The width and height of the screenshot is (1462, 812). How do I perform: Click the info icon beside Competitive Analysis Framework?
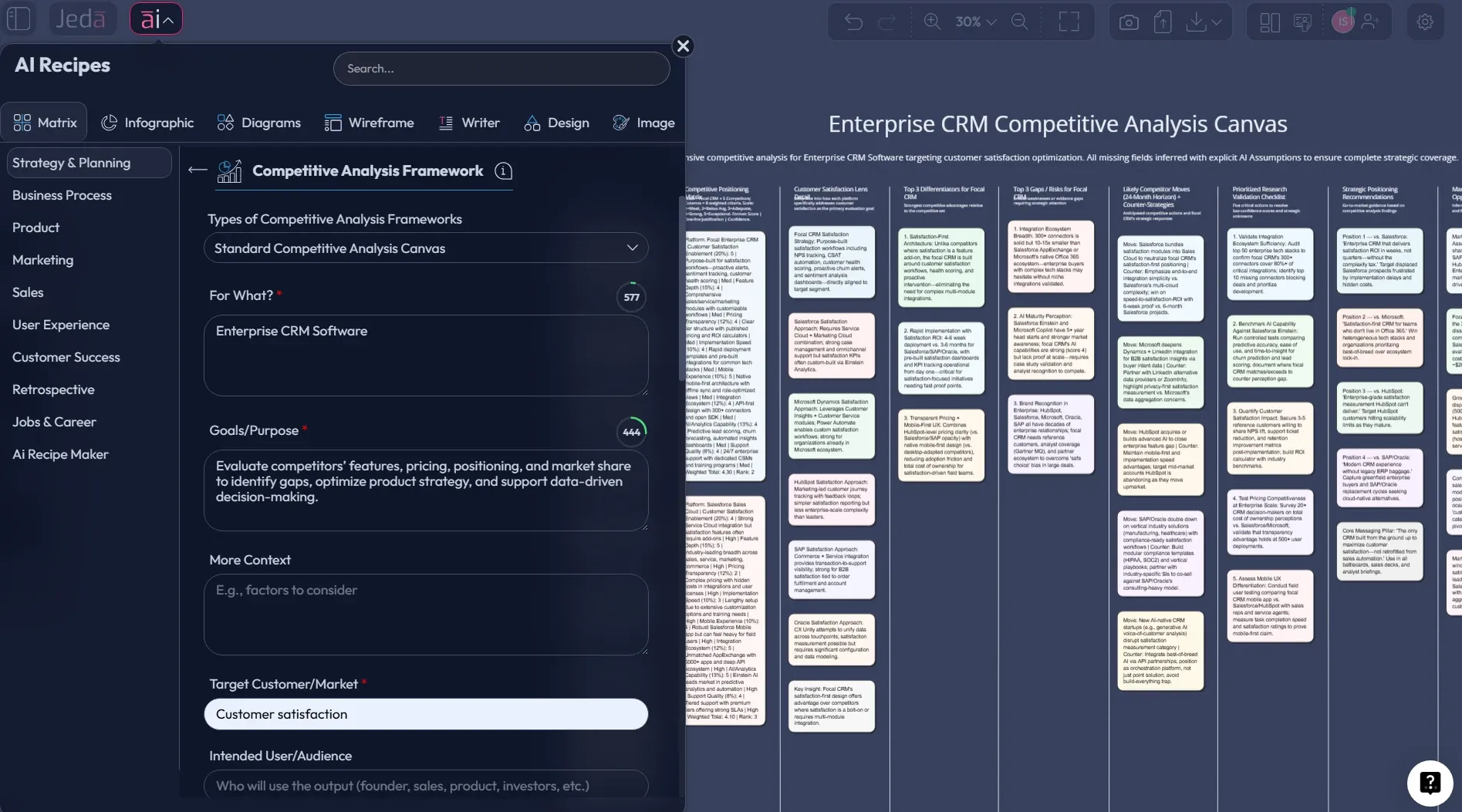pos(503,171)
